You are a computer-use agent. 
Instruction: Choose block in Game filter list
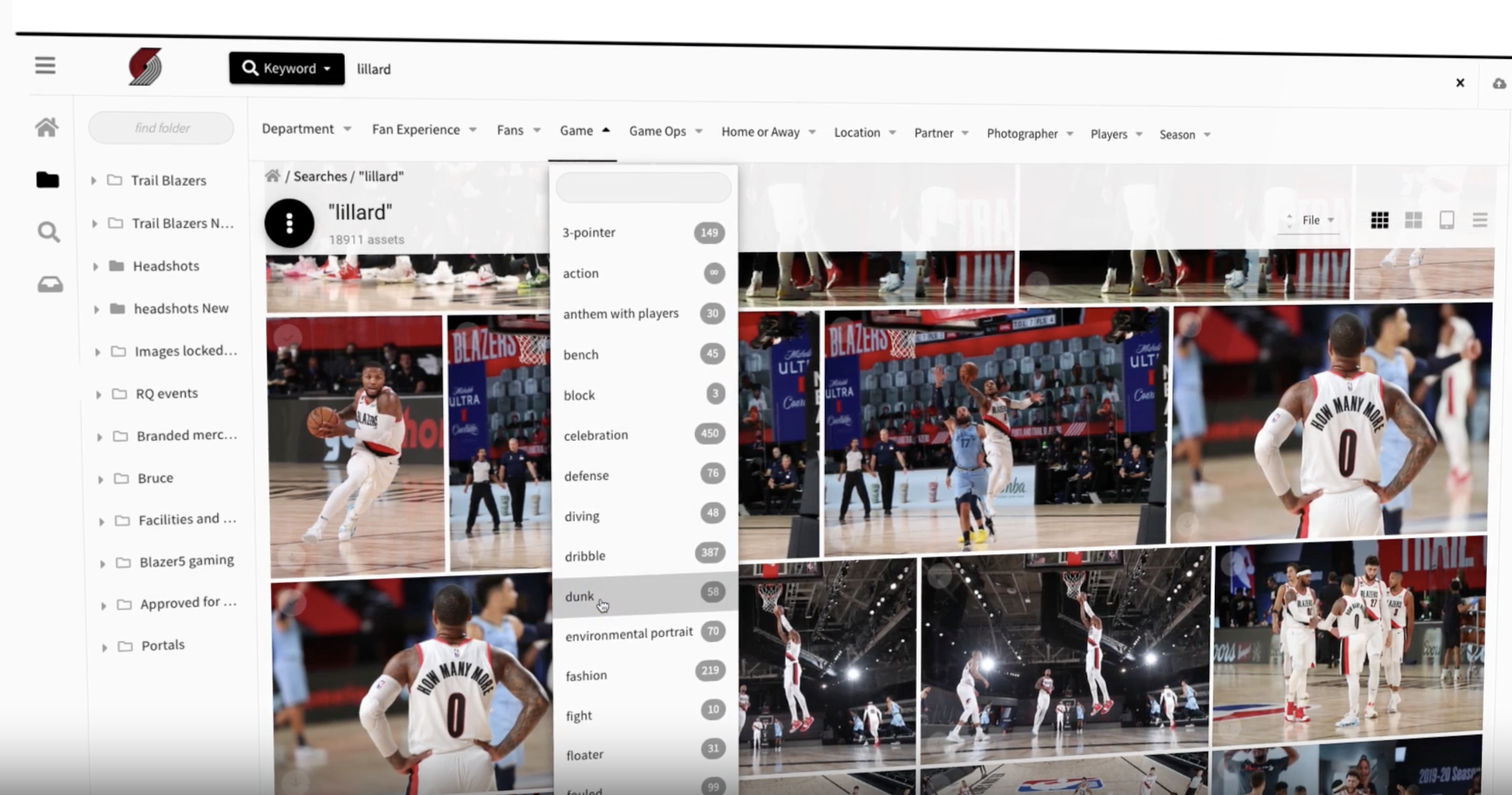click(645, 394)
